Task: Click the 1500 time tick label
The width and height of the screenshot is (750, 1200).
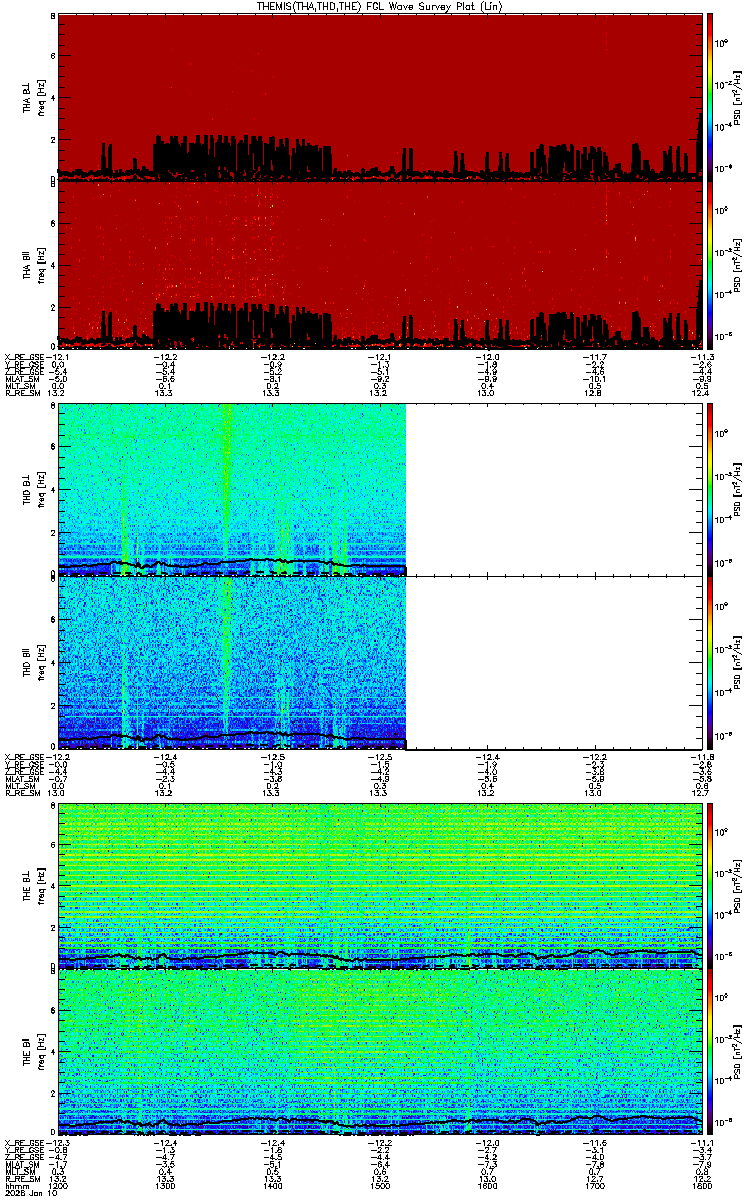Action: 381,1186
